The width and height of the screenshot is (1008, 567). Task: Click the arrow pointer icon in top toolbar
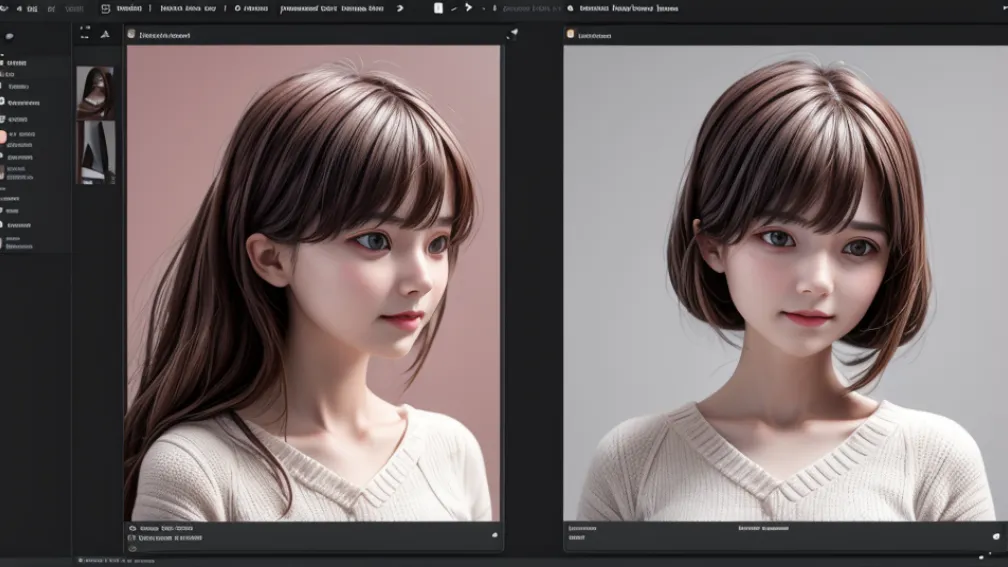469,8
